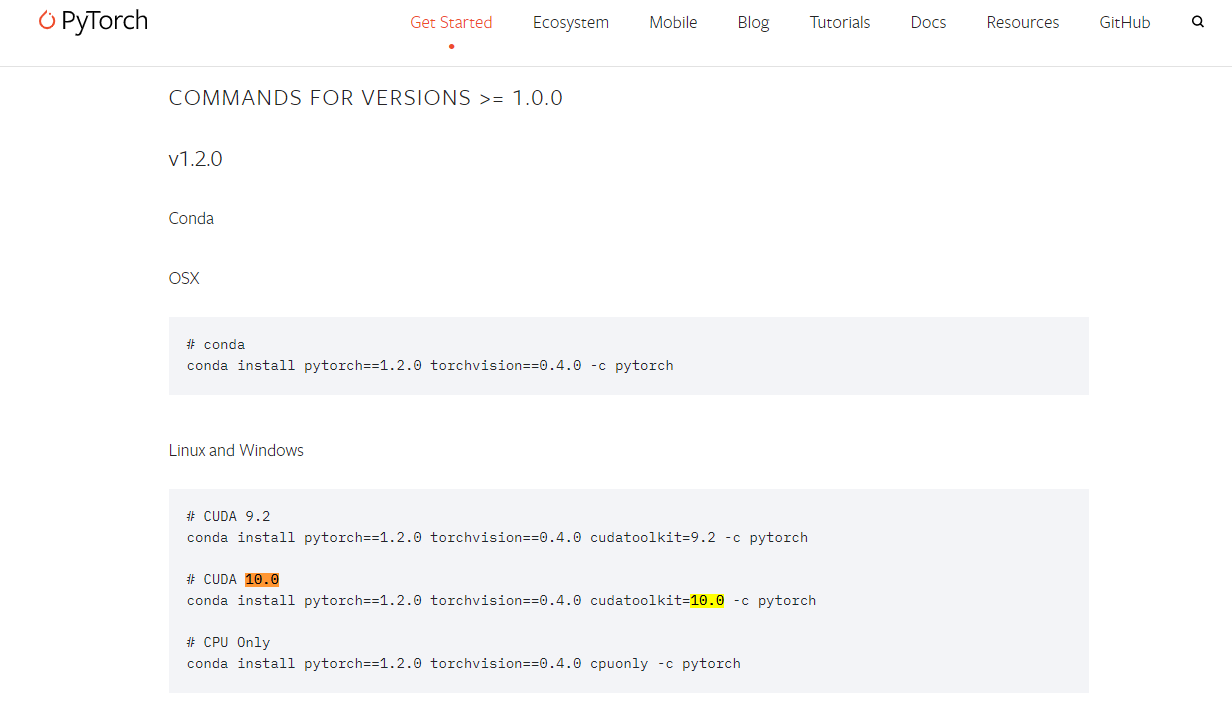Click the cudatoolkit=10.0 install command line
Screen dimensions: 1232x726
pos(501,600)
